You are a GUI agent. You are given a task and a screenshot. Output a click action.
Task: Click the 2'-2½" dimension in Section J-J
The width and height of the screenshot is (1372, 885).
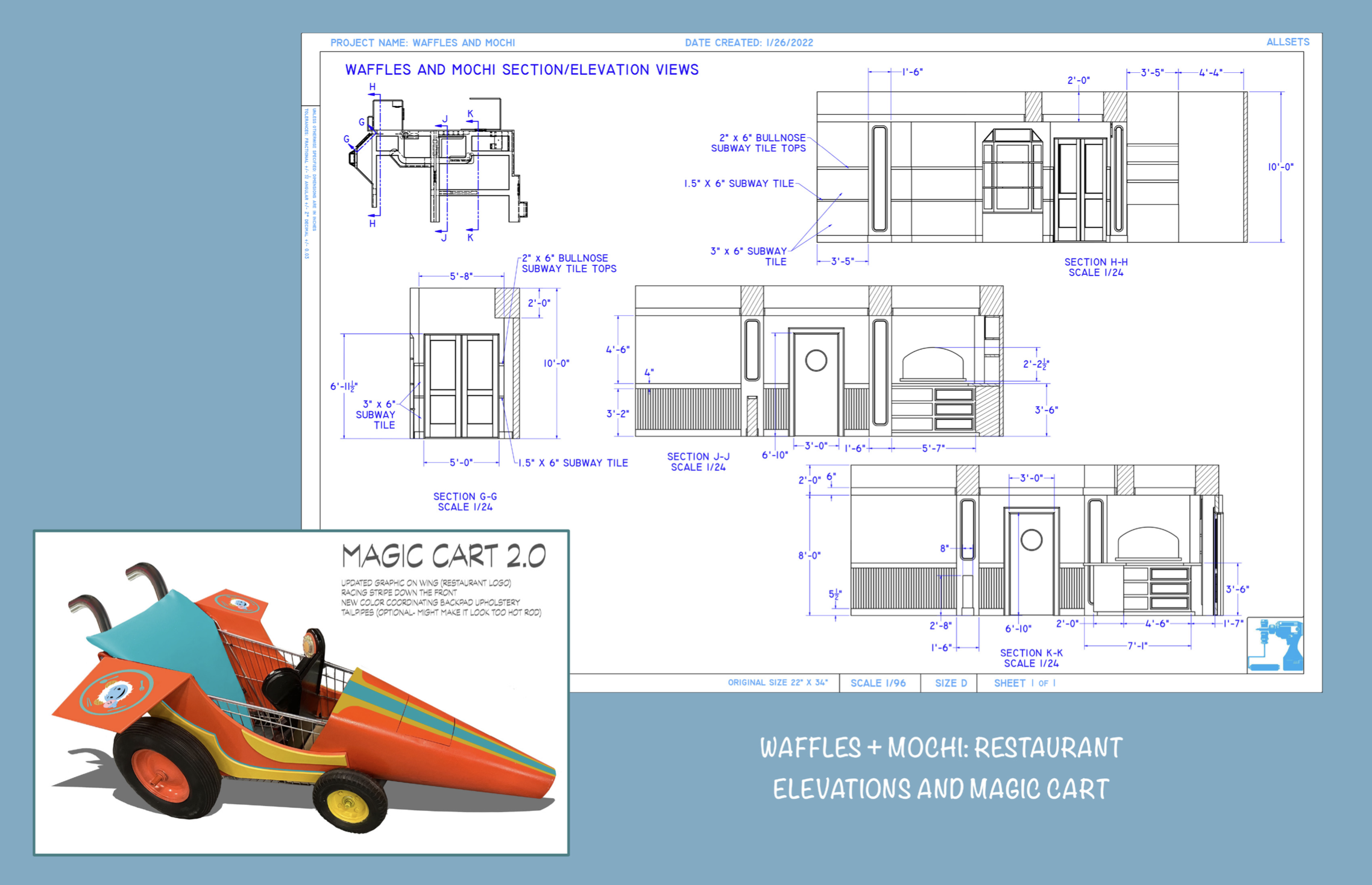point(1036,364)
